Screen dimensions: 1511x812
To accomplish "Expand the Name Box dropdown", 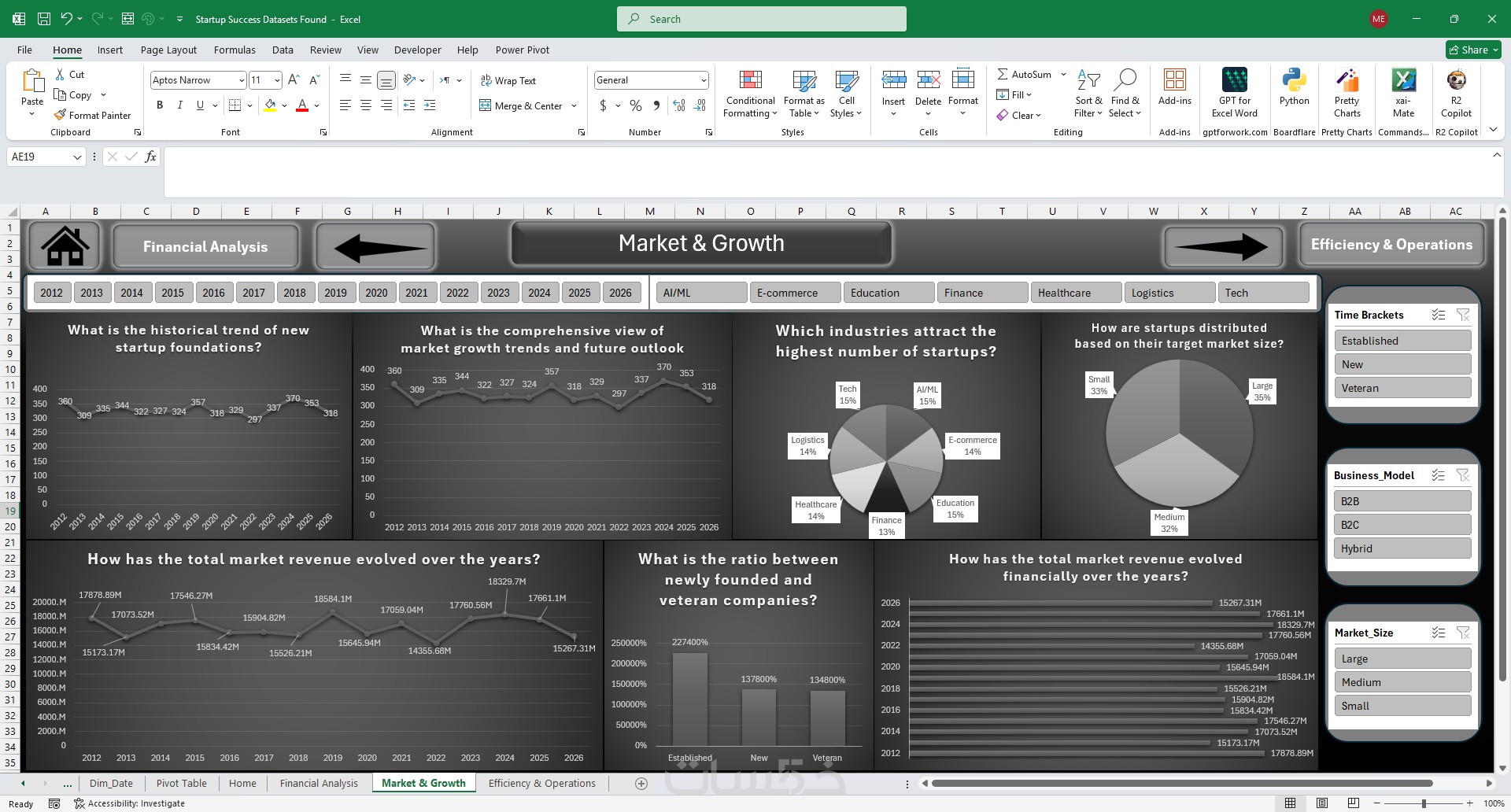I will pyautogui.click(x=77, y=157).
